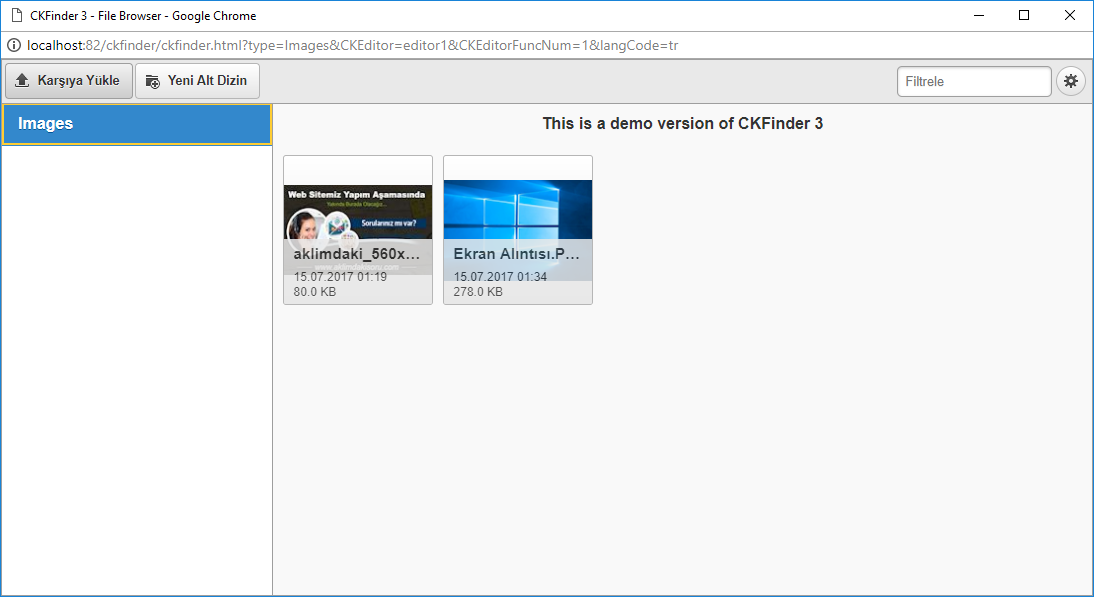Click the Karşıya Yükle upload button

[68, 81]
